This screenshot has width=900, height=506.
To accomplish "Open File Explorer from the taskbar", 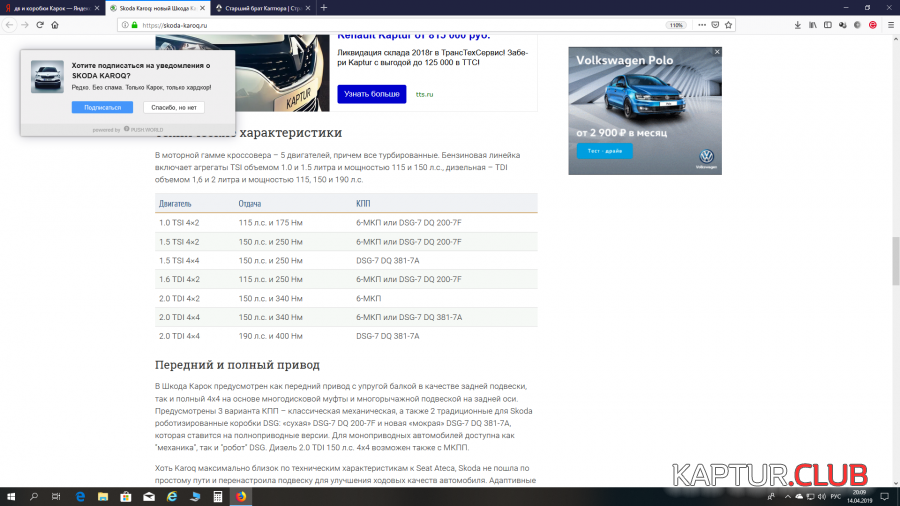I will coord(103,497).
